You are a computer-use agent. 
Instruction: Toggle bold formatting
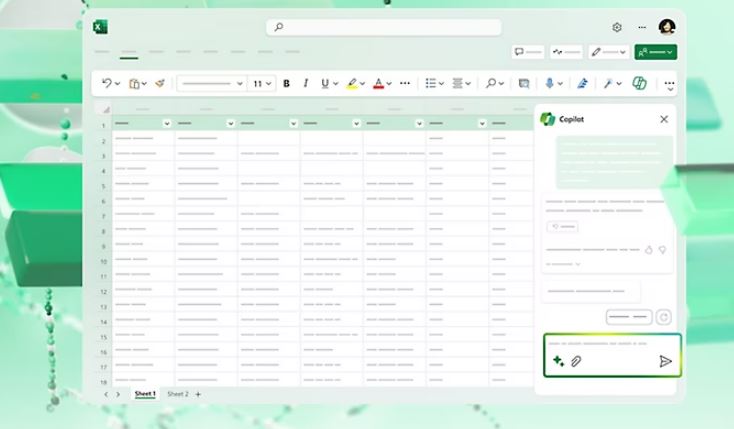point(287,84)
